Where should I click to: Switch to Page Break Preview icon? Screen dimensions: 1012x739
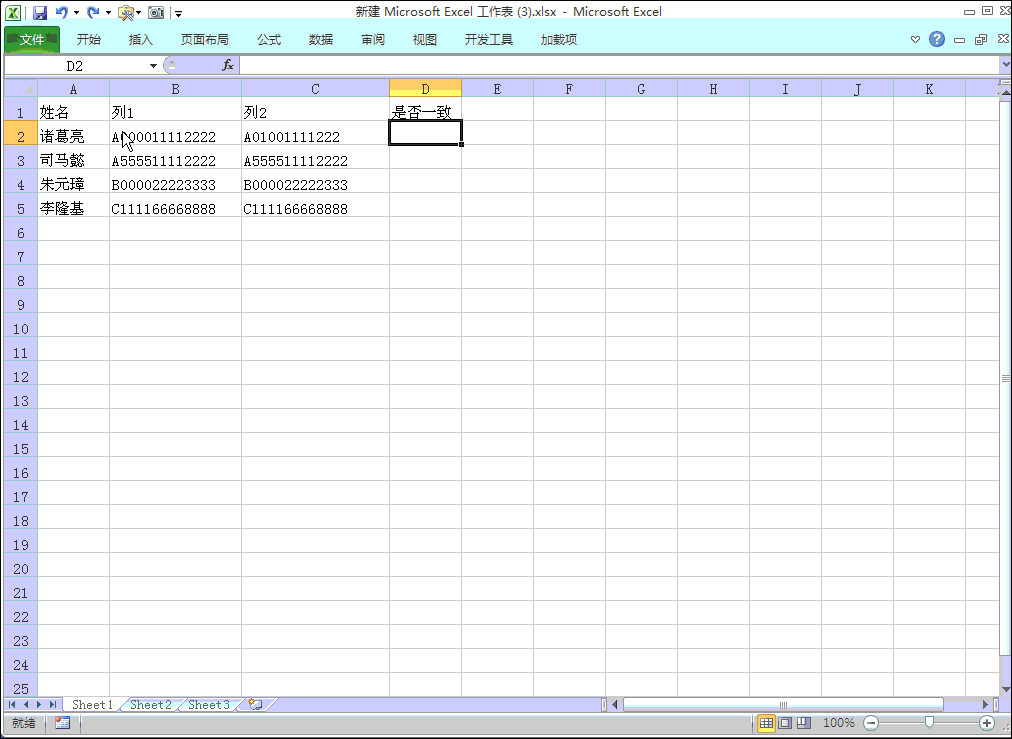pos(804,723)
